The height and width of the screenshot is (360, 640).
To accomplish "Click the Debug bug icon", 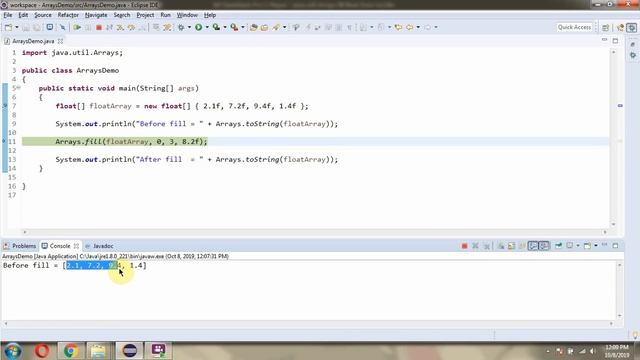I will (181, 27).
